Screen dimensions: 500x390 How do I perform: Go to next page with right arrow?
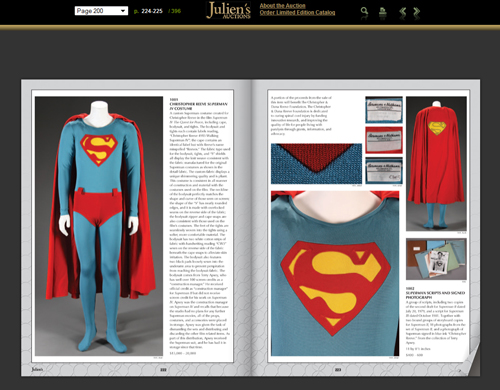tap(416, 12)
